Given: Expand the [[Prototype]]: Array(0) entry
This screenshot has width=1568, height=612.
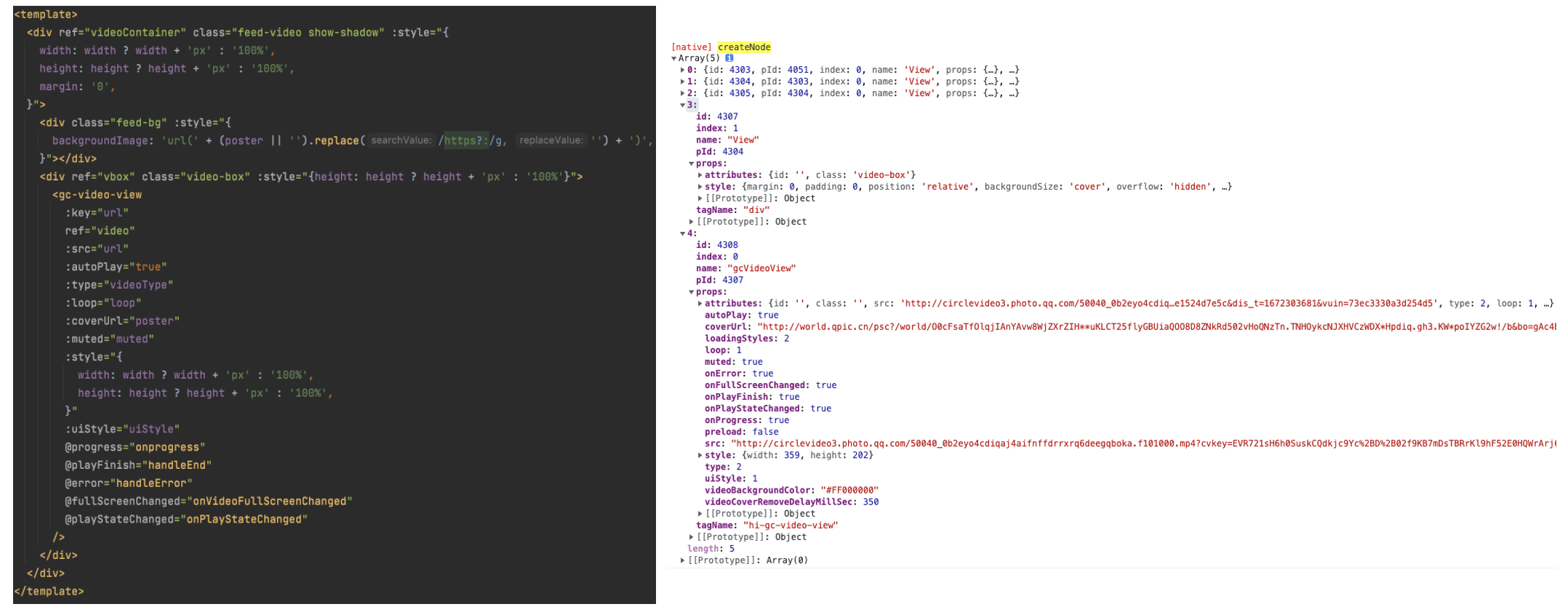Looking at the screenshot, I should coord(682,560).
